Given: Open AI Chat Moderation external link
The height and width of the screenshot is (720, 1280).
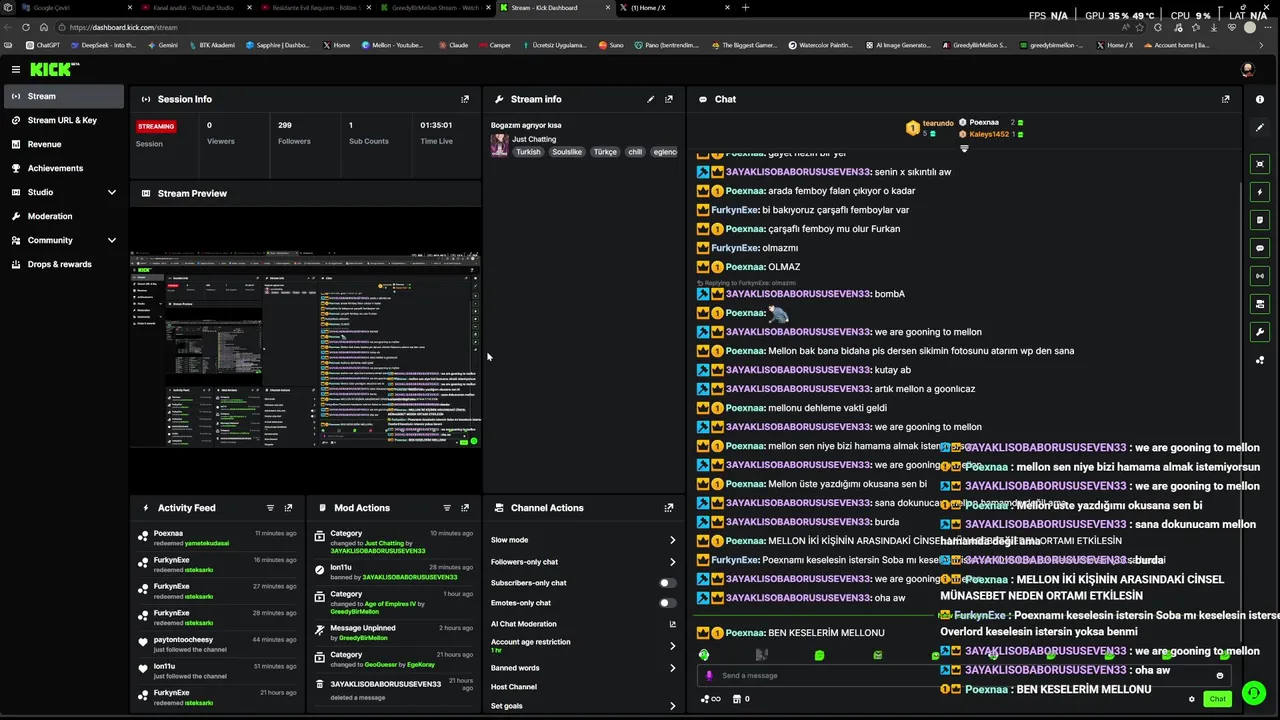Looking at the screenshot, I should (x=672, y=624).
